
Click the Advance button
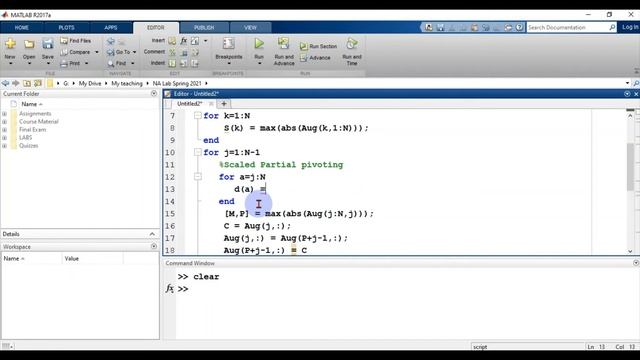[x=315, y=58]
